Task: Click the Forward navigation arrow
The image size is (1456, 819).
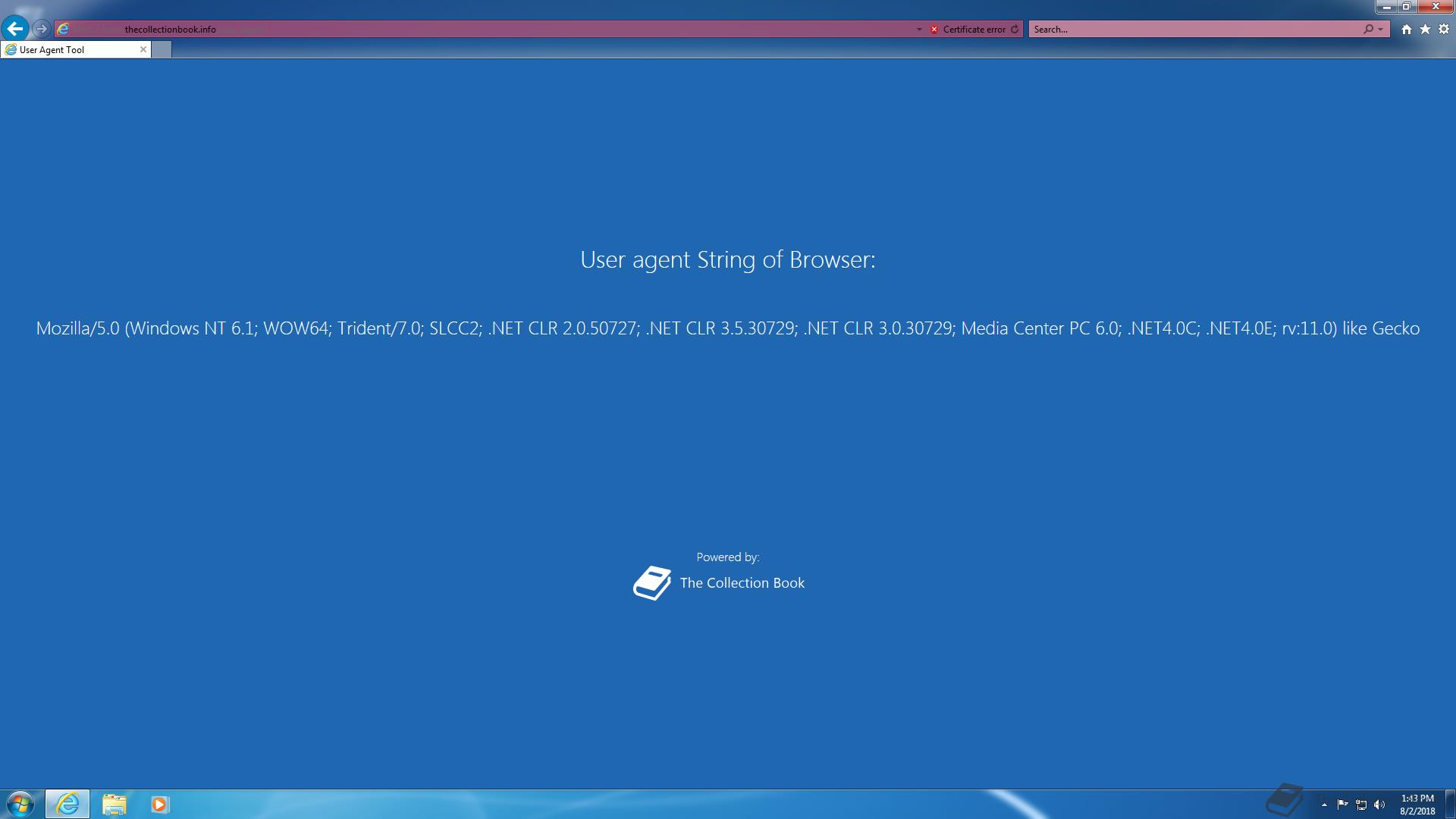Action: tap(42, 29)
